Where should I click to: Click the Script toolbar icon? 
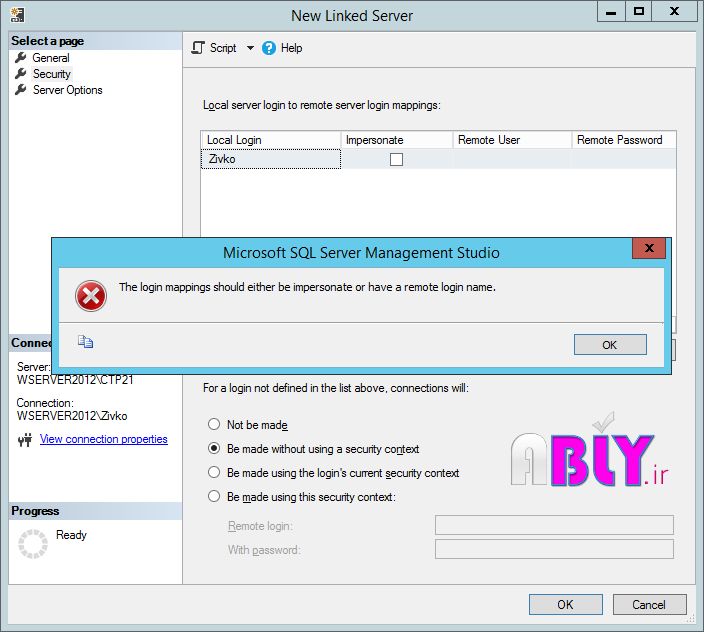coord(198,48)
